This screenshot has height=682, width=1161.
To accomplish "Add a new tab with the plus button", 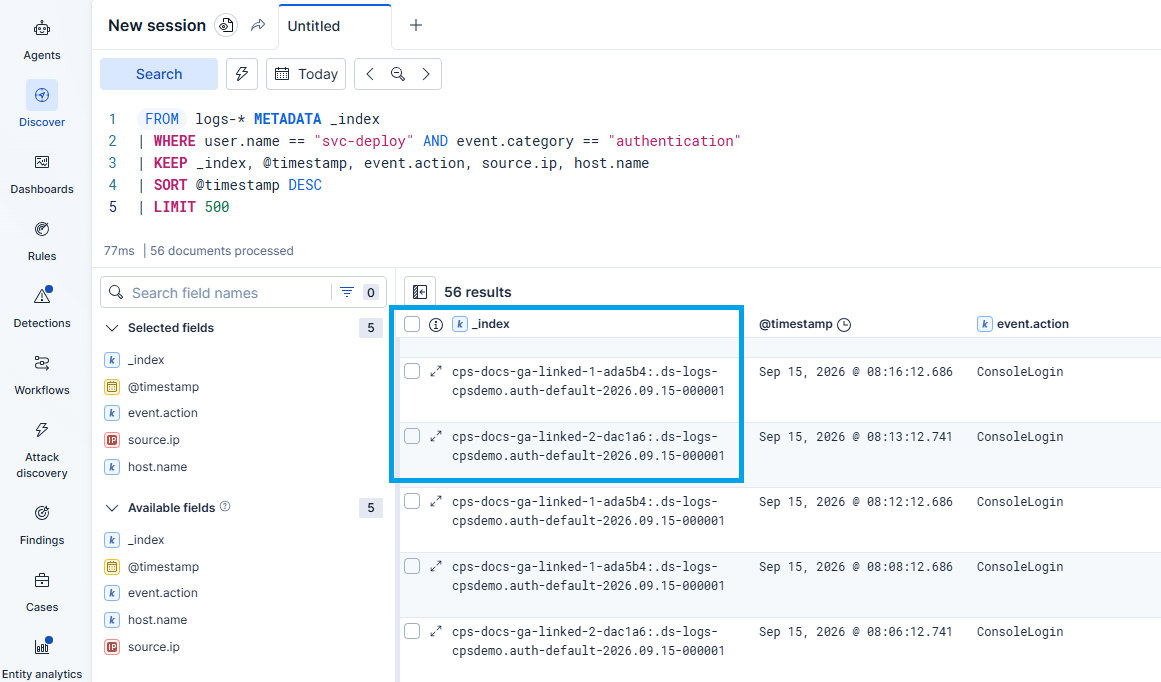I will coord(416,25).
